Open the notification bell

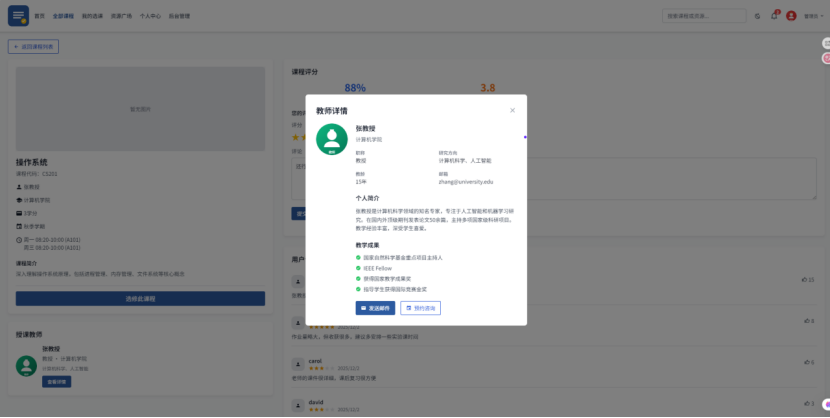tap(774, 16)
